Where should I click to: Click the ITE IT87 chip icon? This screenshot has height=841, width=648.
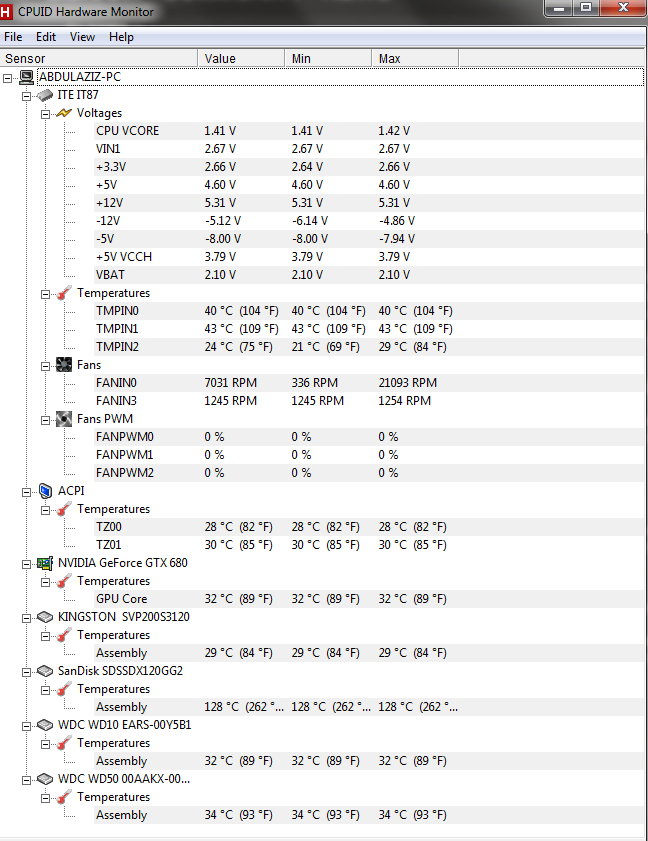click(x=45, y=95)
